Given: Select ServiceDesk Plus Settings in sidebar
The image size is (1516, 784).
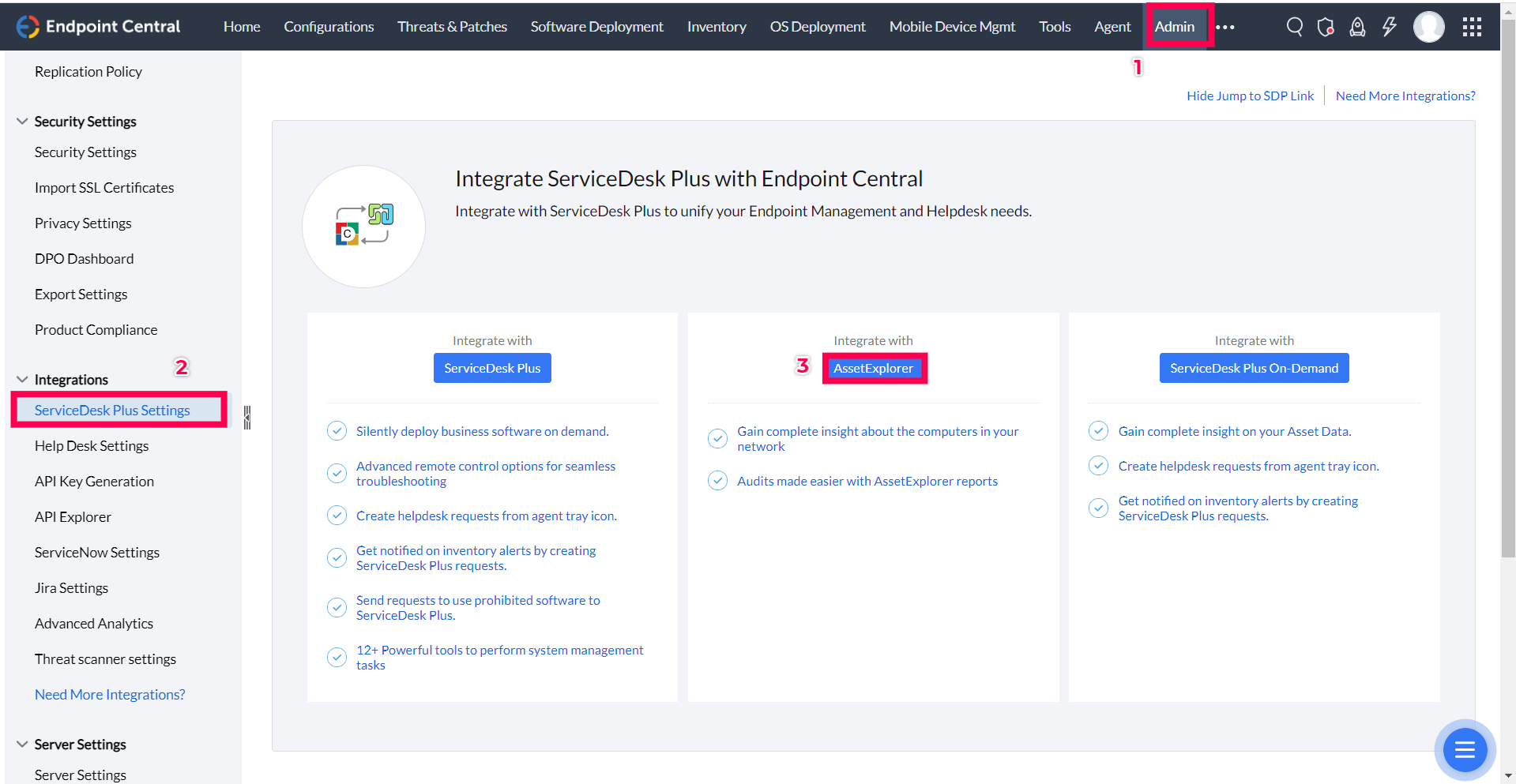Looking at the screenshot, I should click(x=112, y=410).
